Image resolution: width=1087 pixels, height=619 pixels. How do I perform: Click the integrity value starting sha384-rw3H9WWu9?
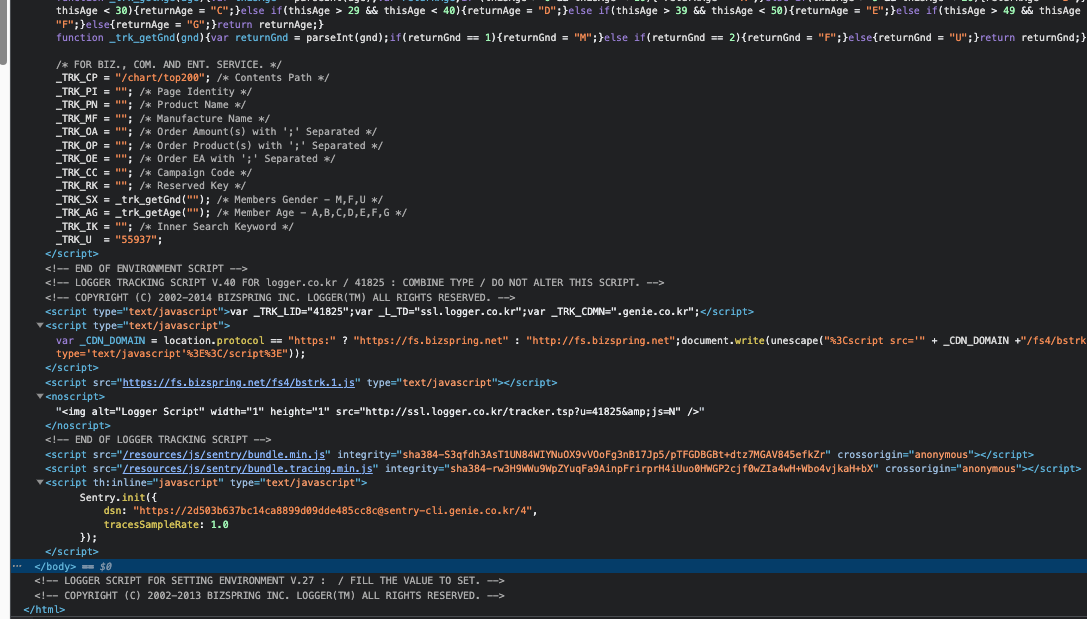pyautogui.click(x=661, y=469)
